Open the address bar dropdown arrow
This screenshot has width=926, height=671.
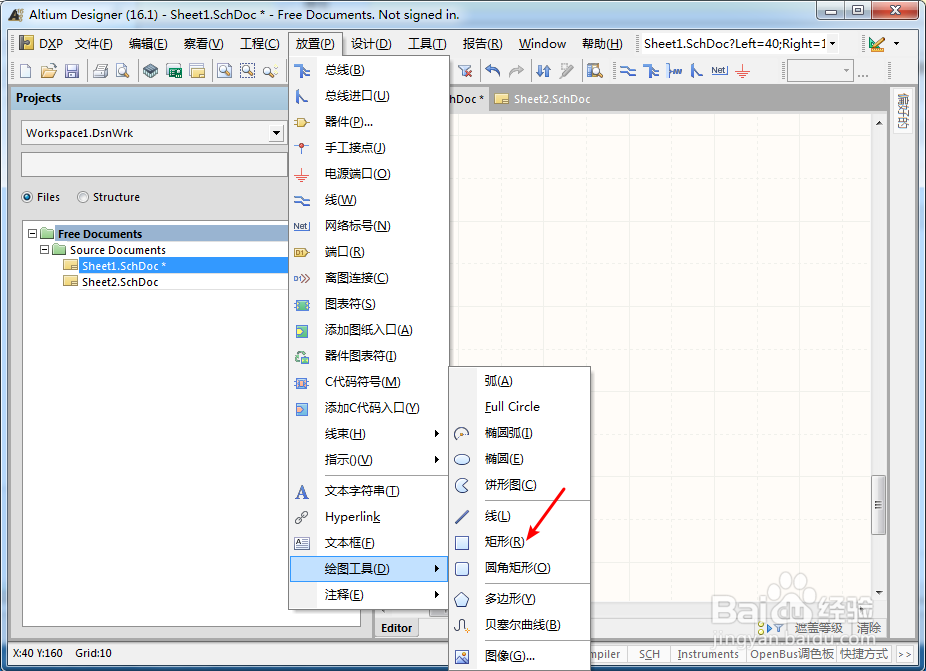point(832,44)
